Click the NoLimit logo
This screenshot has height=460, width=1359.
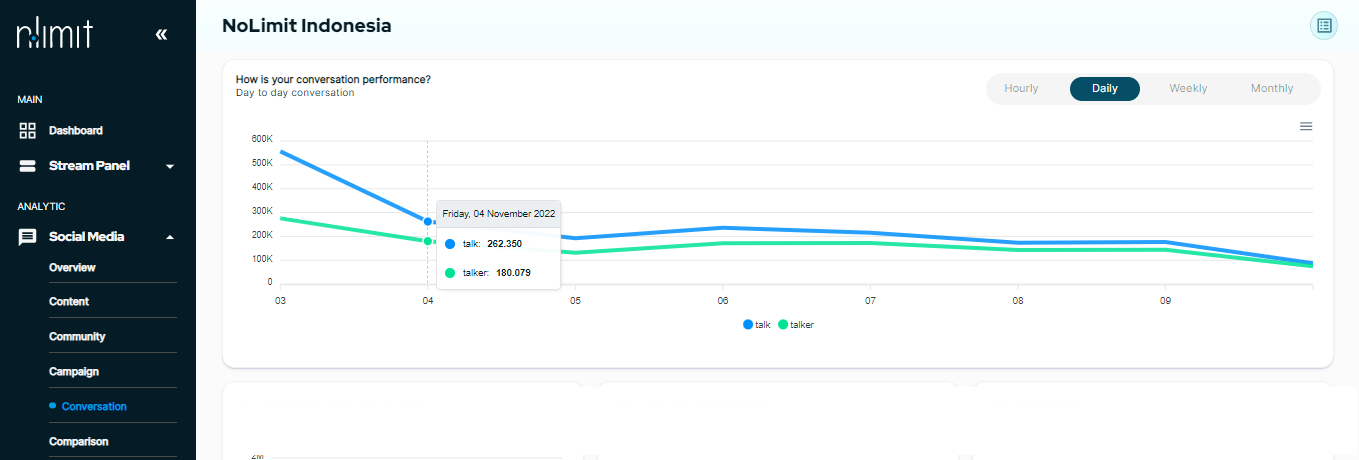55,34
